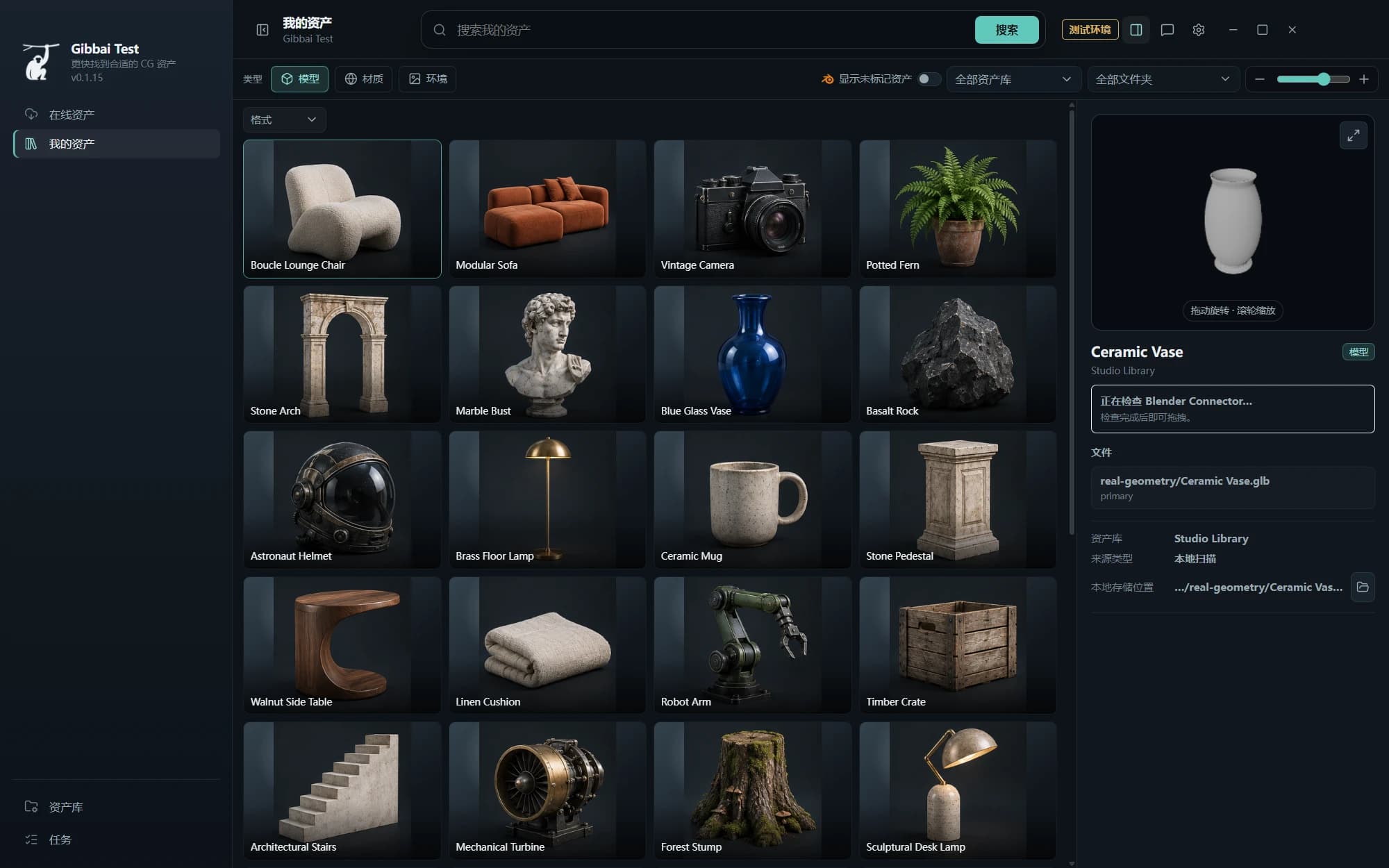Click the plus icon to enlarge thumbnails
The height and width of the screenshot is (868, 1389).
[1364, 79]
